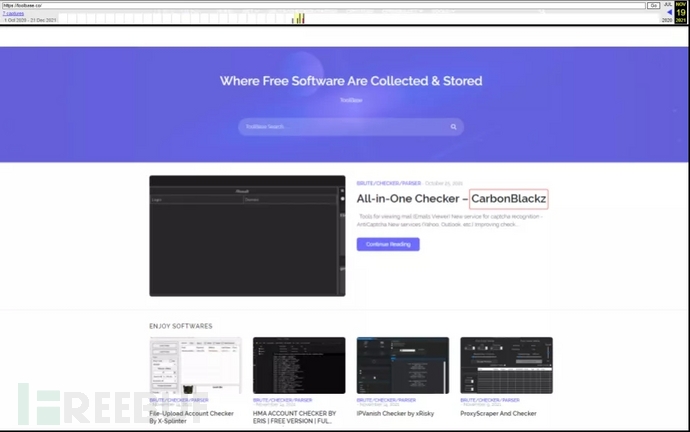Open the IPVanish Checker thumbnail
This screenshot has width=690, height=432.
403,365
